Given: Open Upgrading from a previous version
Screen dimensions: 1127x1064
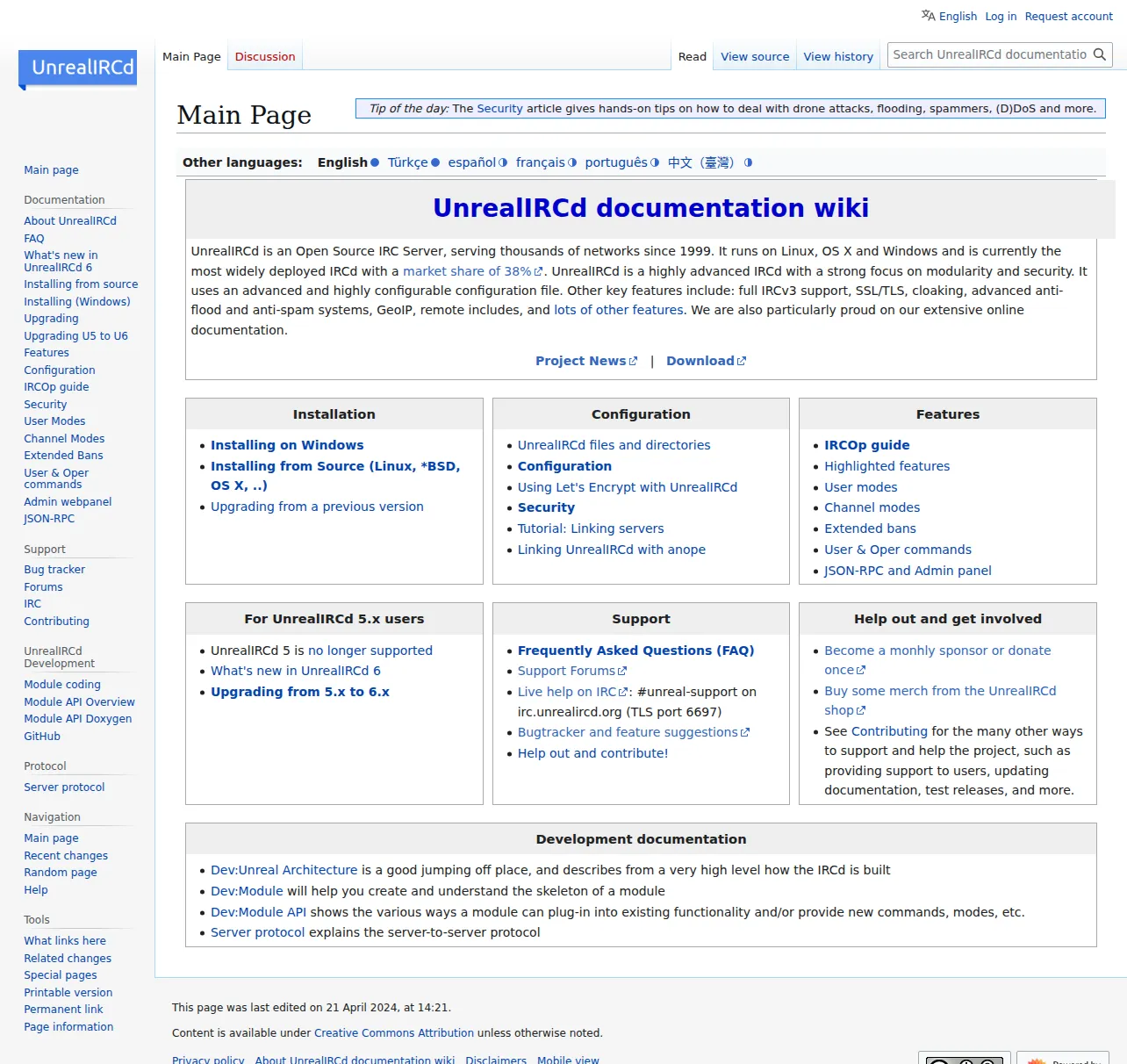Looking at the screenshot, I should point(317,507).
